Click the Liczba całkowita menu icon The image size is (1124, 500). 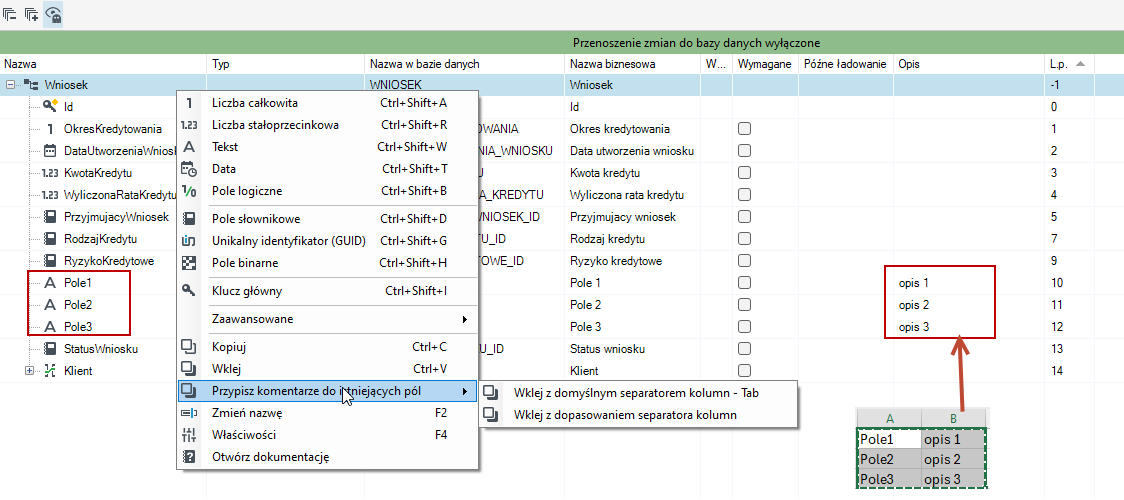click(x=189, y=102)
